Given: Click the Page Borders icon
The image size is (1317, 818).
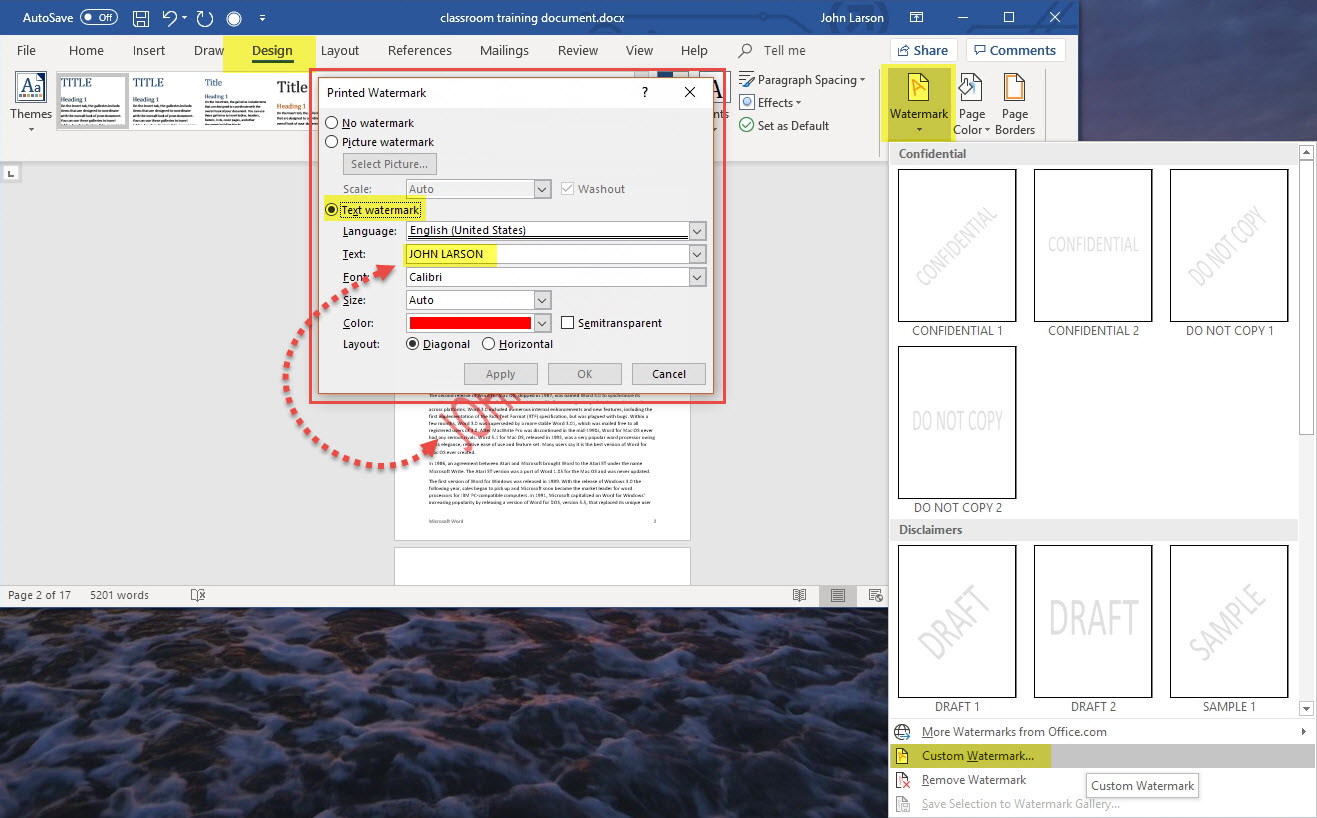Looking at the screenshot, I should point(1014,90).
